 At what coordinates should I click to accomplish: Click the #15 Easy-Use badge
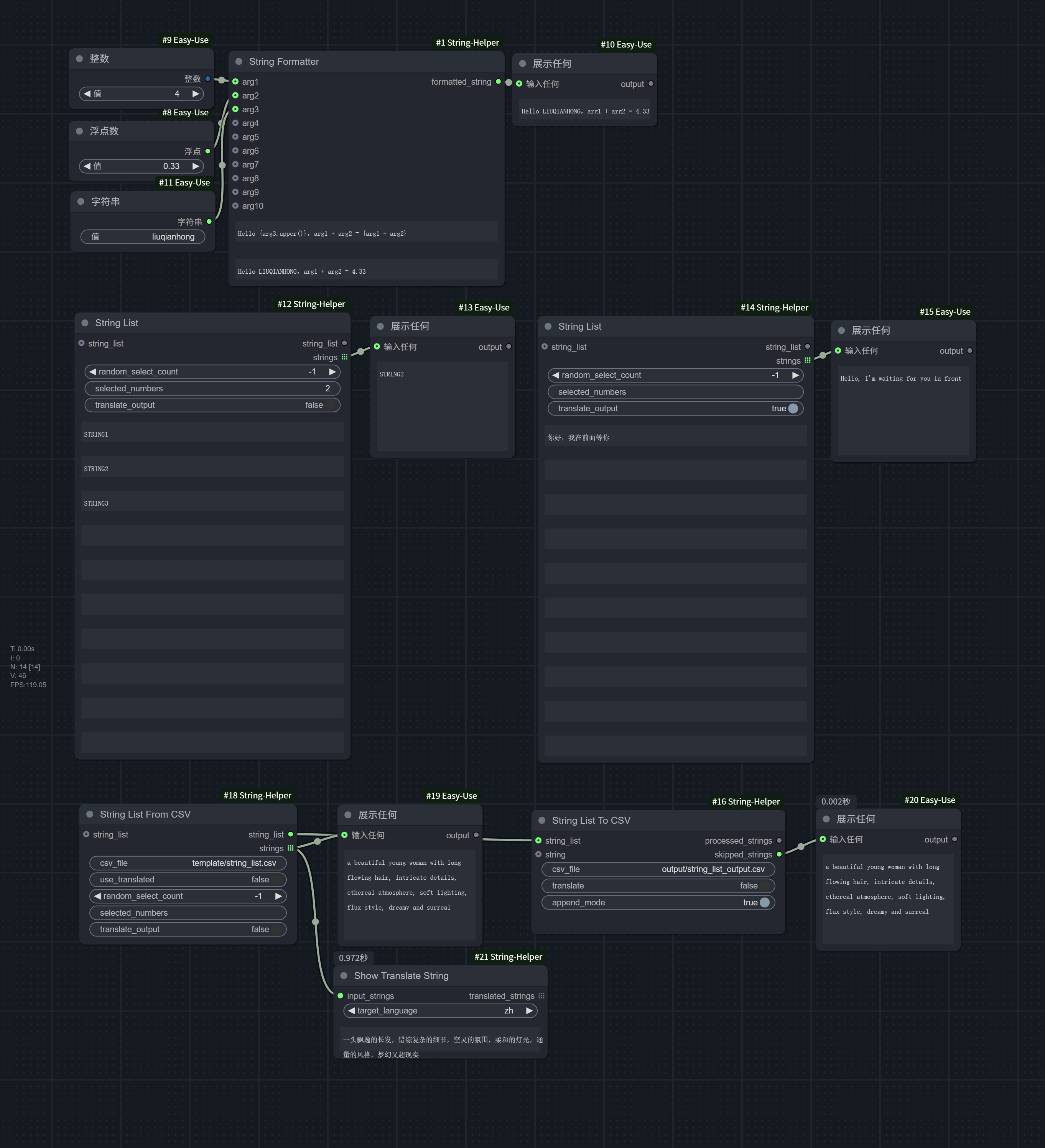945,312
